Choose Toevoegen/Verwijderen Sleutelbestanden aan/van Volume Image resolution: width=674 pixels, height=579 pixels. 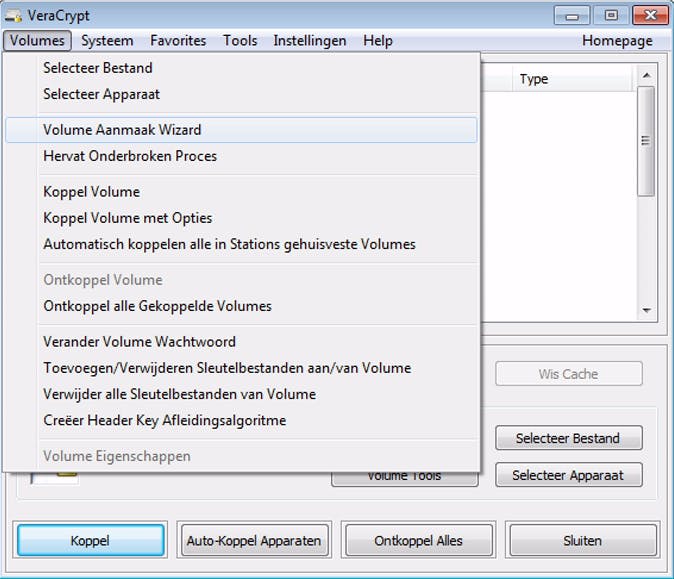point(241,368)
